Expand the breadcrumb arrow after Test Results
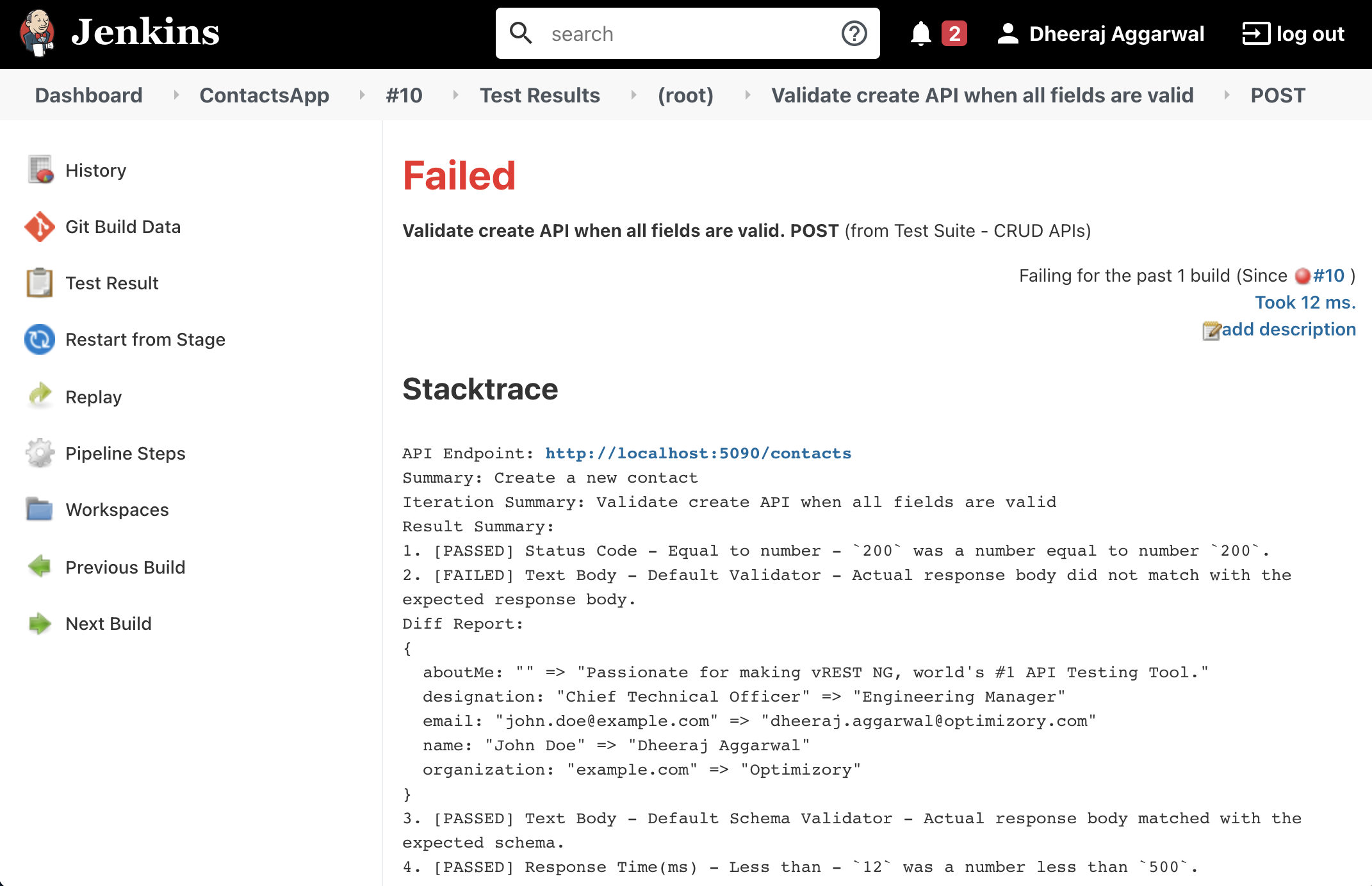This screenshot has height=886, width=1372. tap(633, 95)
